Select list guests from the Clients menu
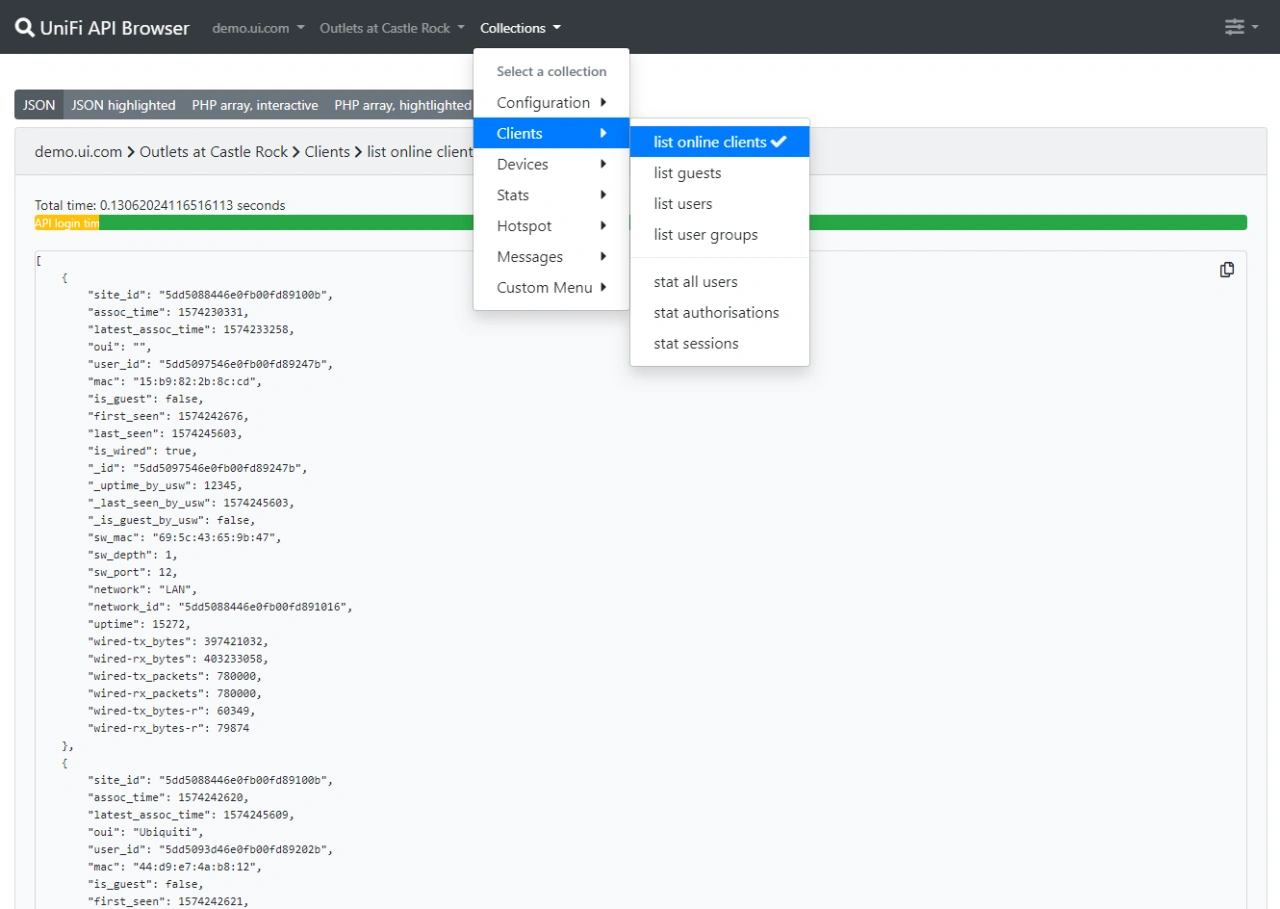Viewport: 1280px width, 909px height. (687, 172)
